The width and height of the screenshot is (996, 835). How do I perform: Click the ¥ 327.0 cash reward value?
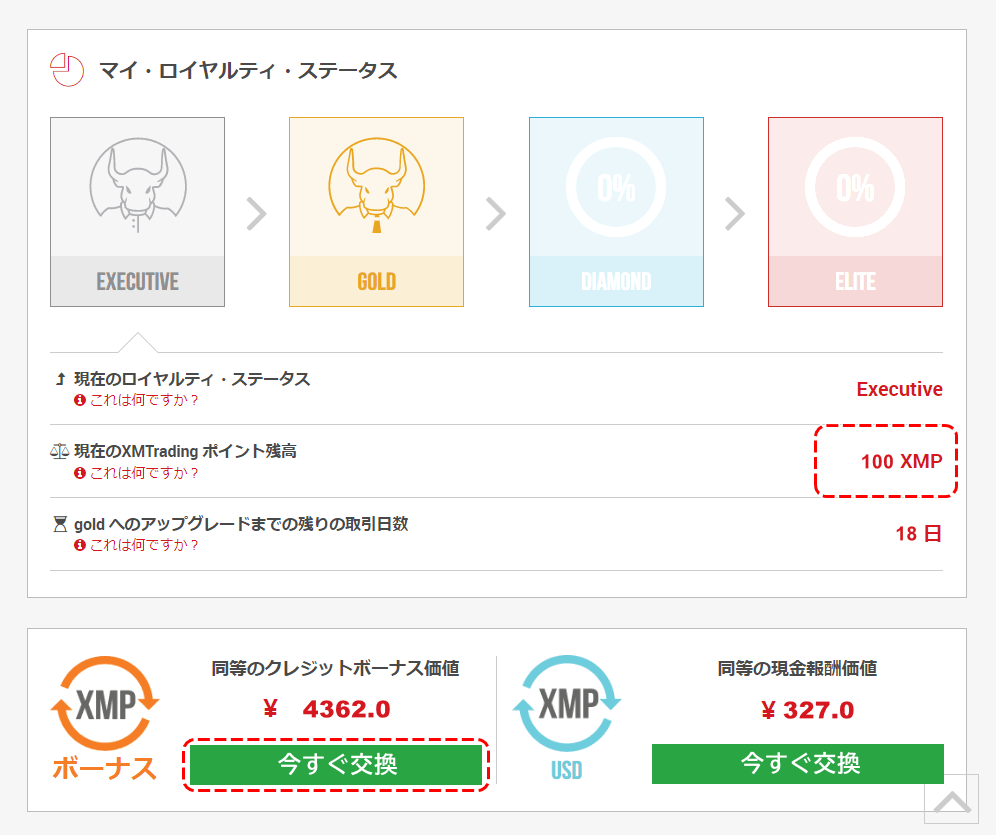pos(807,711)
